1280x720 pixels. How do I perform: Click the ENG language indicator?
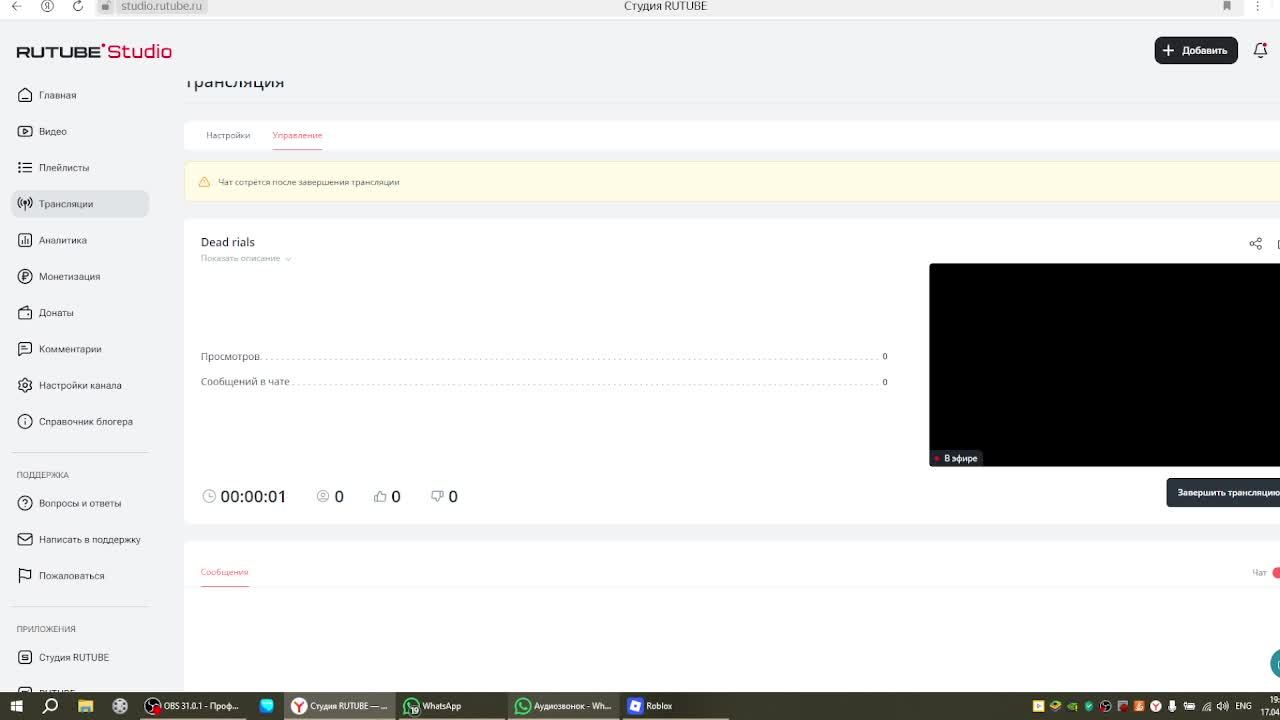pyautogui.click(x=1244, y=706)
